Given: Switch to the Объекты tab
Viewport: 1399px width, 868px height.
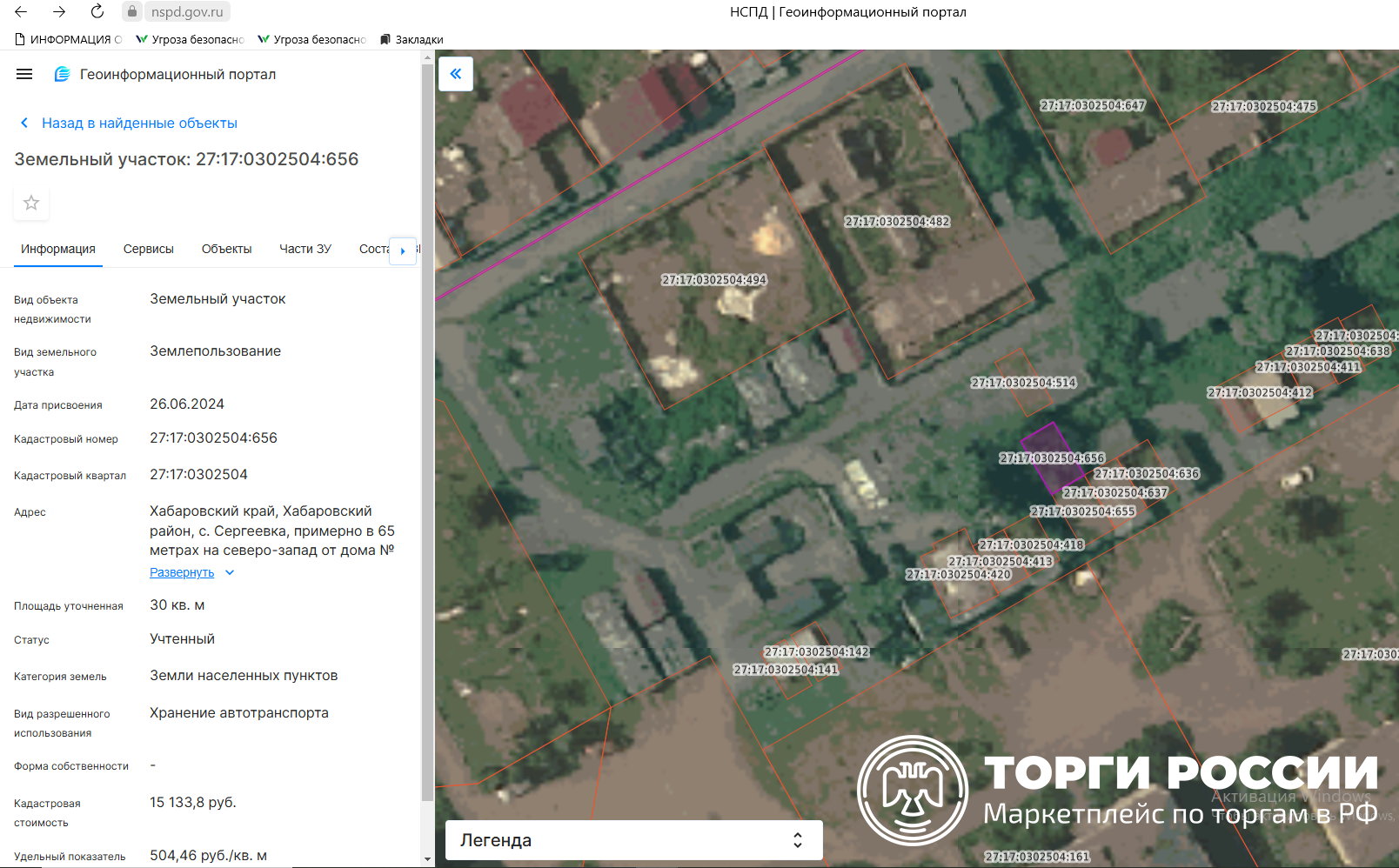Looking at the screenshot, I should [x=226, y=249].
